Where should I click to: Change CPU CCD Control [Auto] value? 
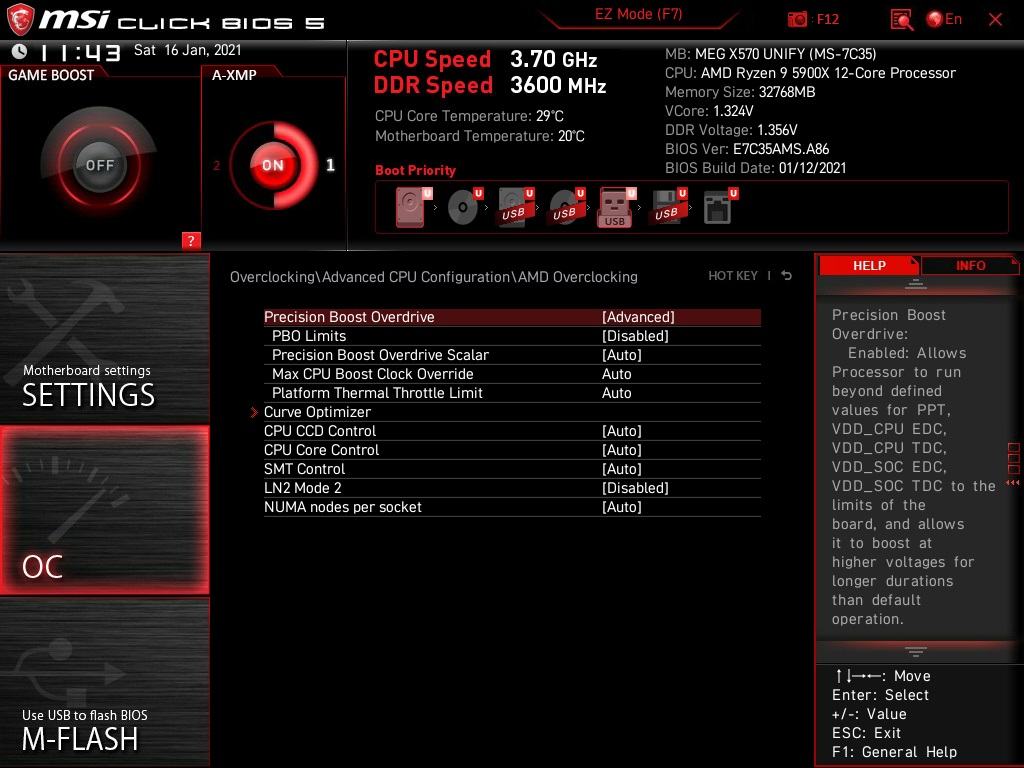tap(622, 430)
